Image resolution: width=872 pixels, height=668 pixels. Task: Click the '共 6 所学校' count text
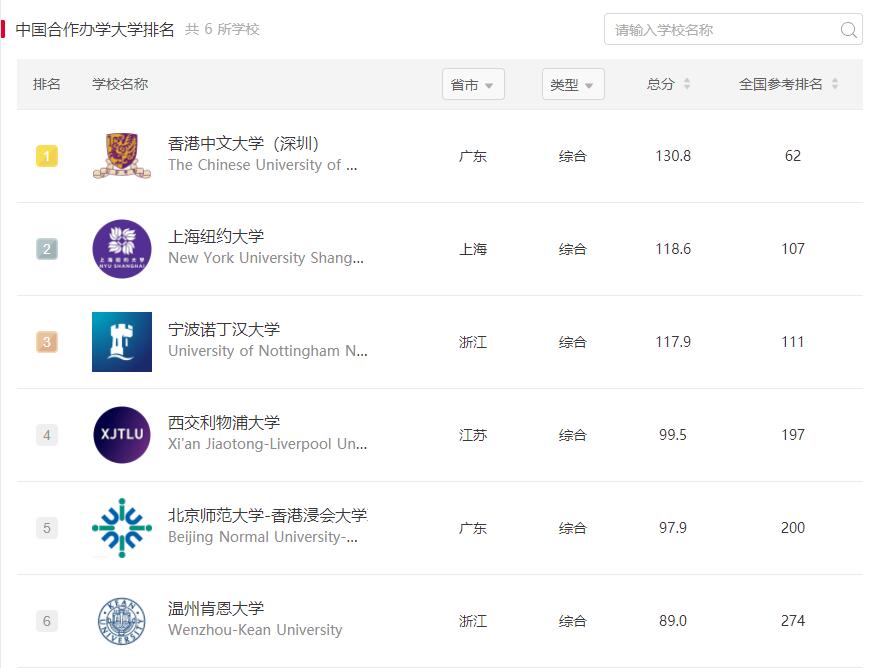(222, 29)
